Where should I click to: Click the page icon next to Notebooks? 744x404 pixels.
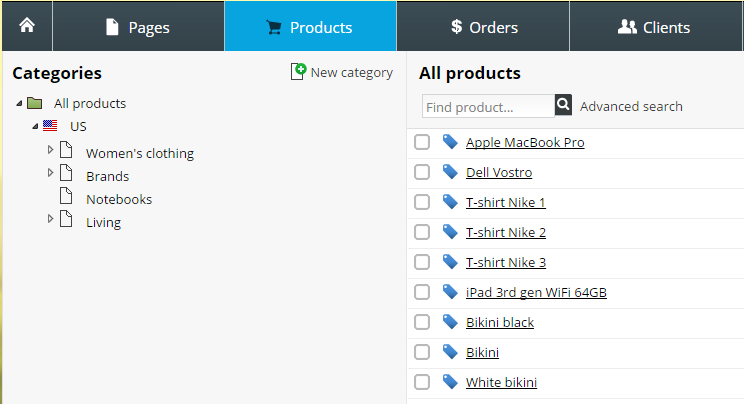tap(66, 195)
